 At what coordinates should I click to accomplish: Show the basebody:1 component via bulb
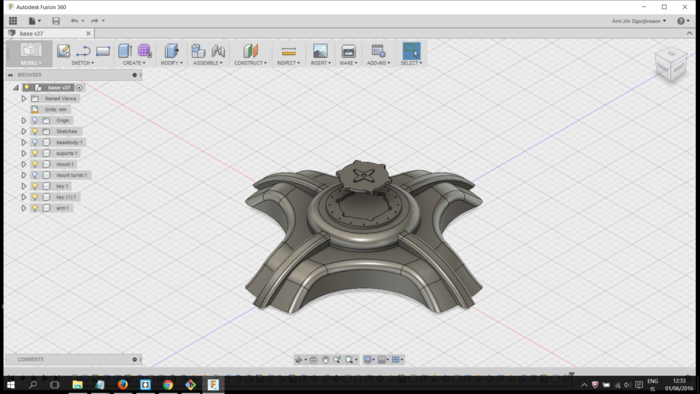[35, 142]
